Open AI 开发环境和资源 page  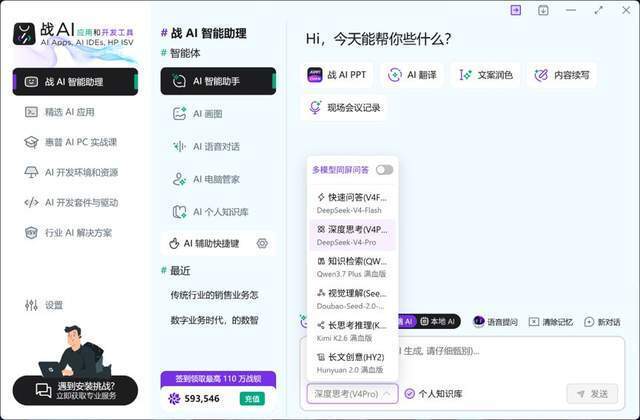click(x=71, y=172)
